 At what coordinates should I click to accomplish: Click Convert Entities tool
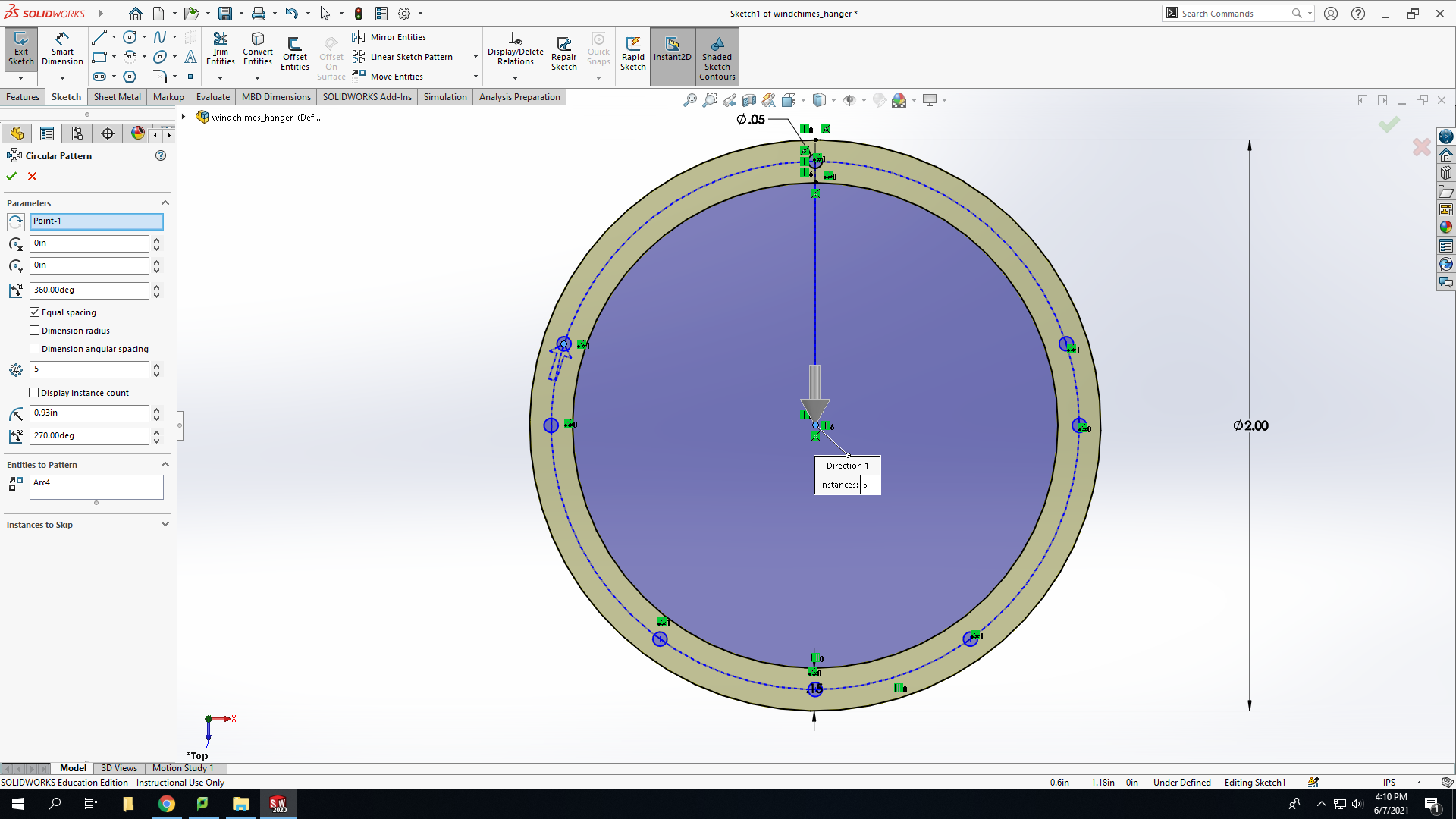tap(258, 50)
